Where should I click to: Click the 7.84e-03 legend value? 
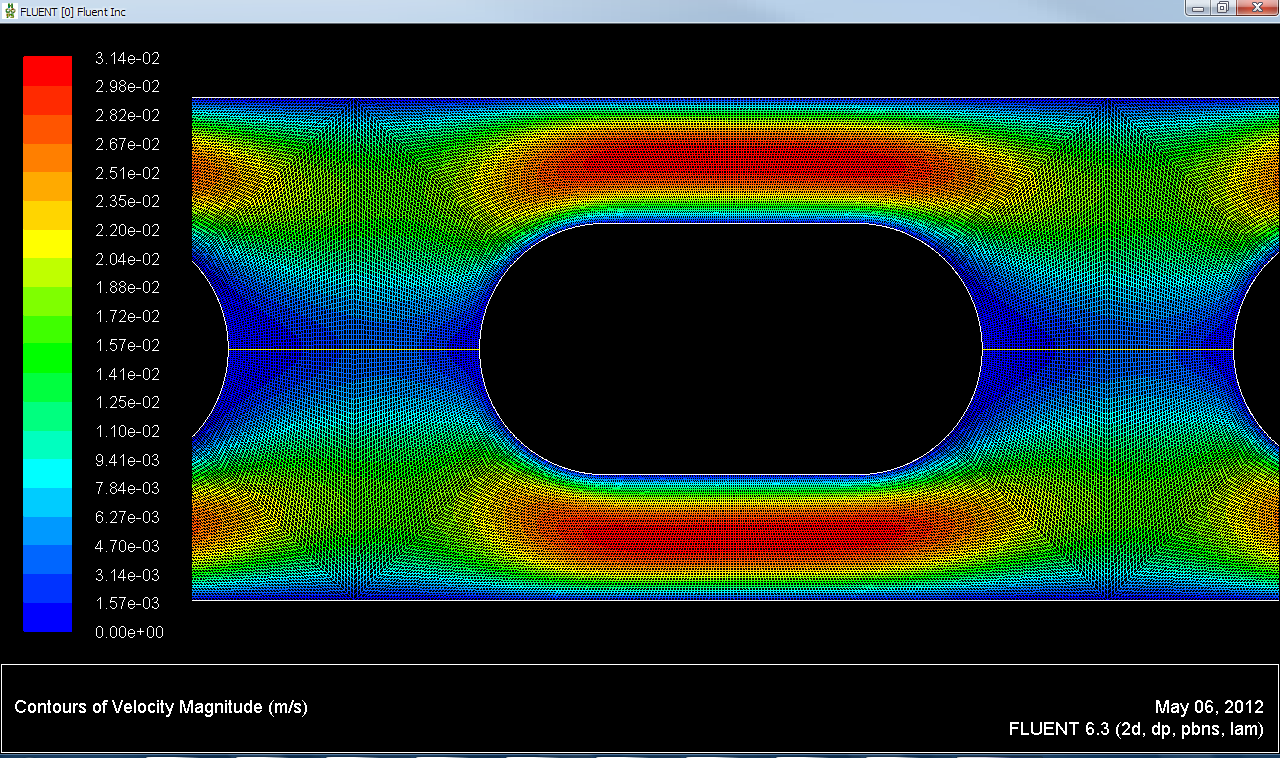point(128,488)
